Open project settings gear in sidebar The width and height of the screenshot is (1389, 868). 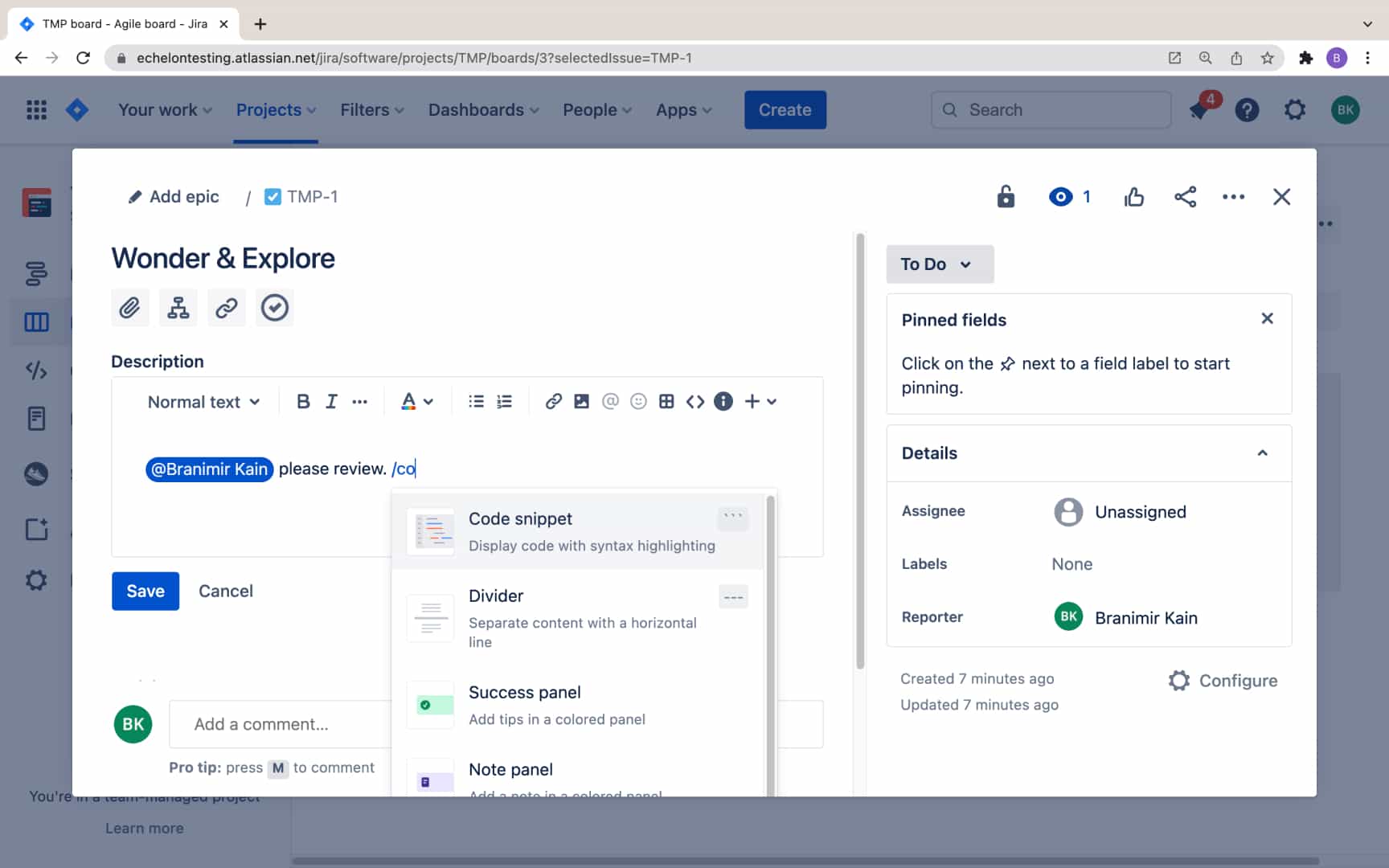coord(36,579)
